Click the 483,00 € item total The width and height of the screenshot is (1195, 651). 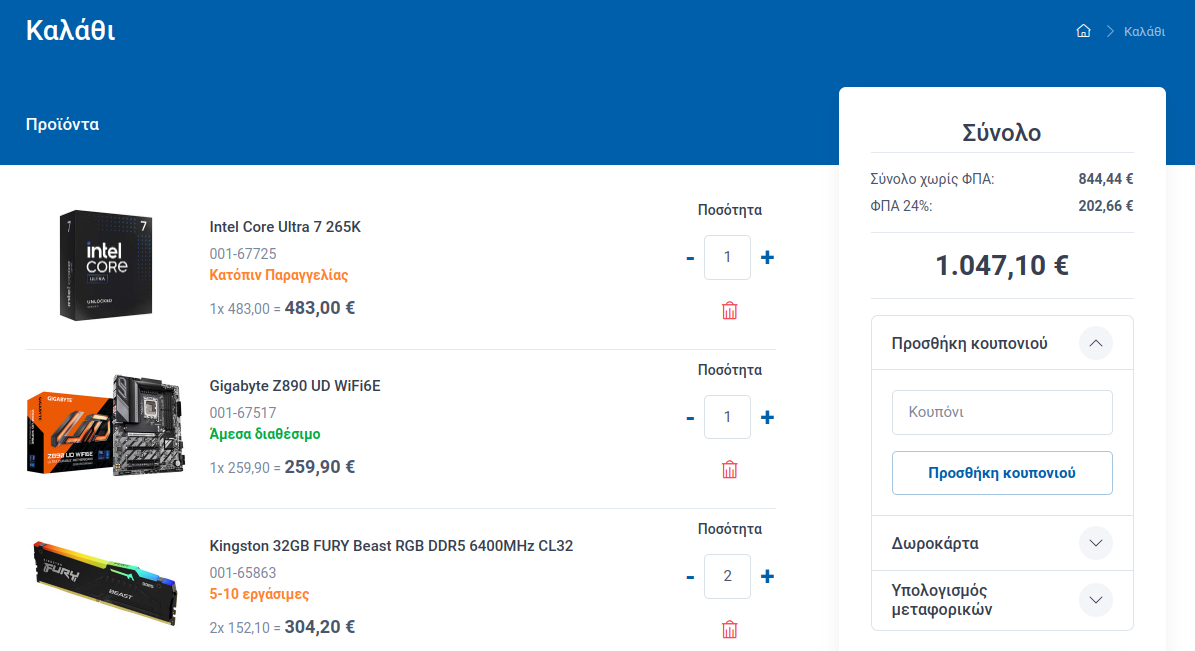click(x=320, y=308)
